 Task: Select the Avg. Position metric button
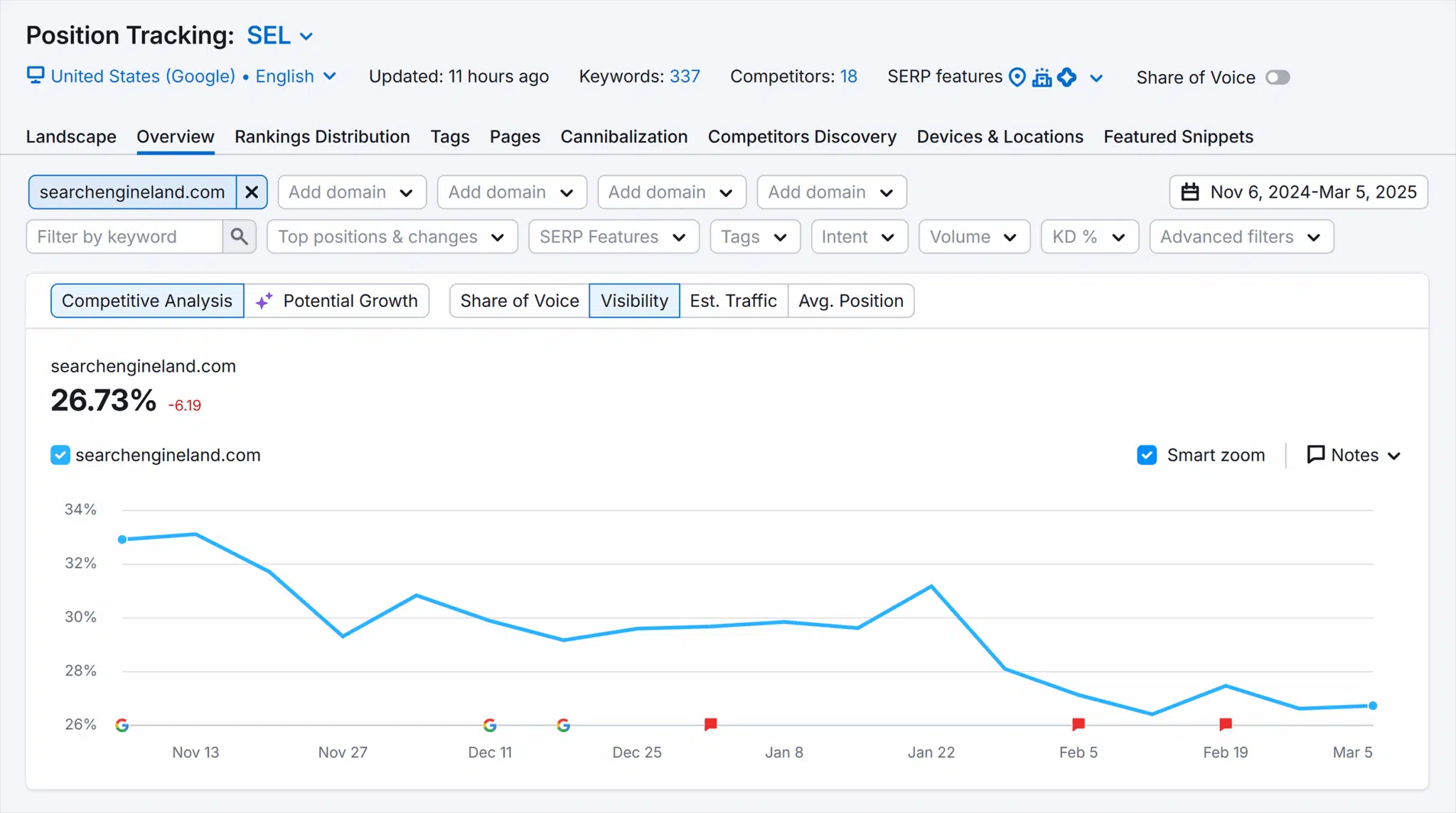(850, 301)
